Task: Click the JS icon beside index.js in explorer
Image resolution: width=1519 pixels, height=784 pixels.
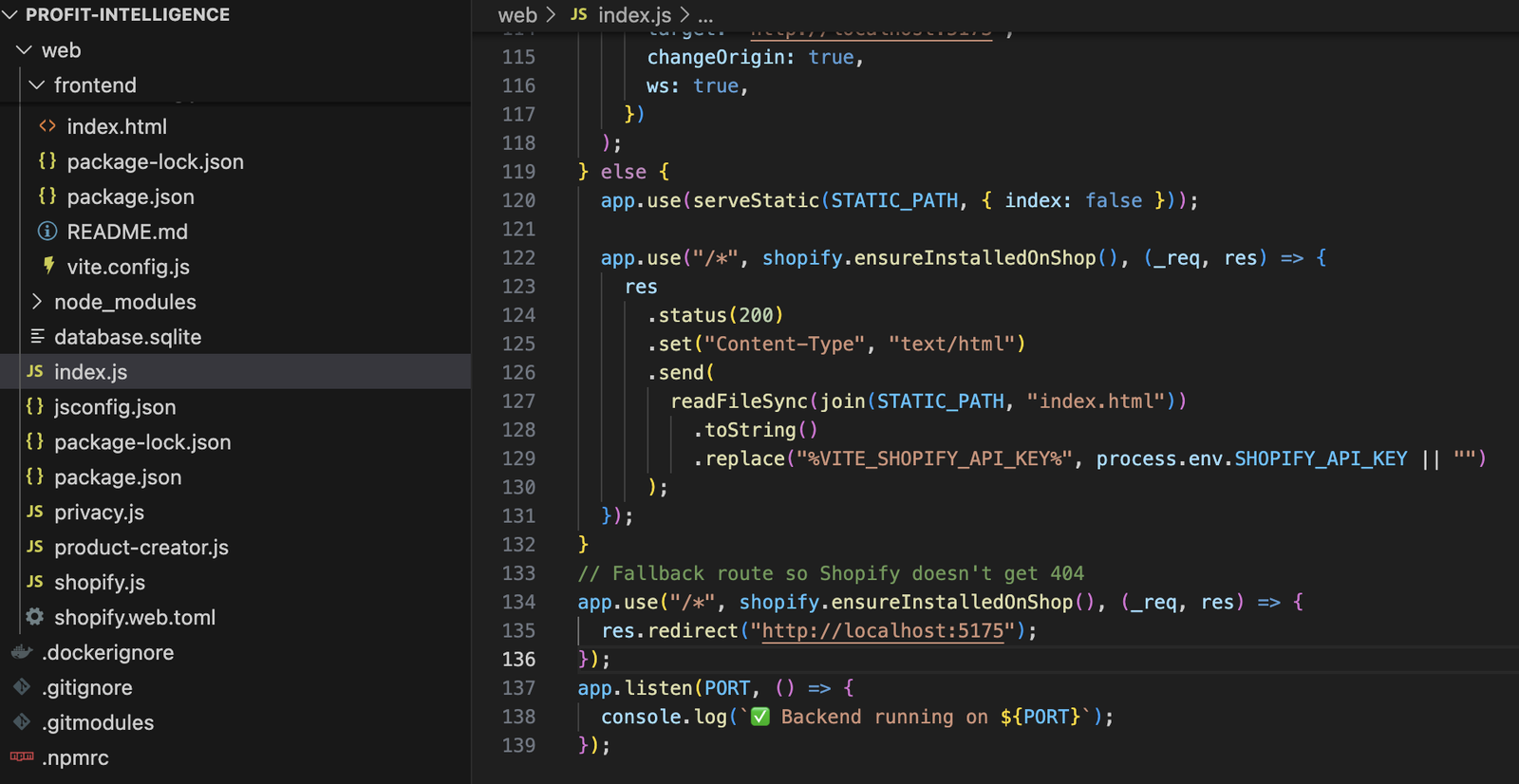Action: (x=35, y=372)
